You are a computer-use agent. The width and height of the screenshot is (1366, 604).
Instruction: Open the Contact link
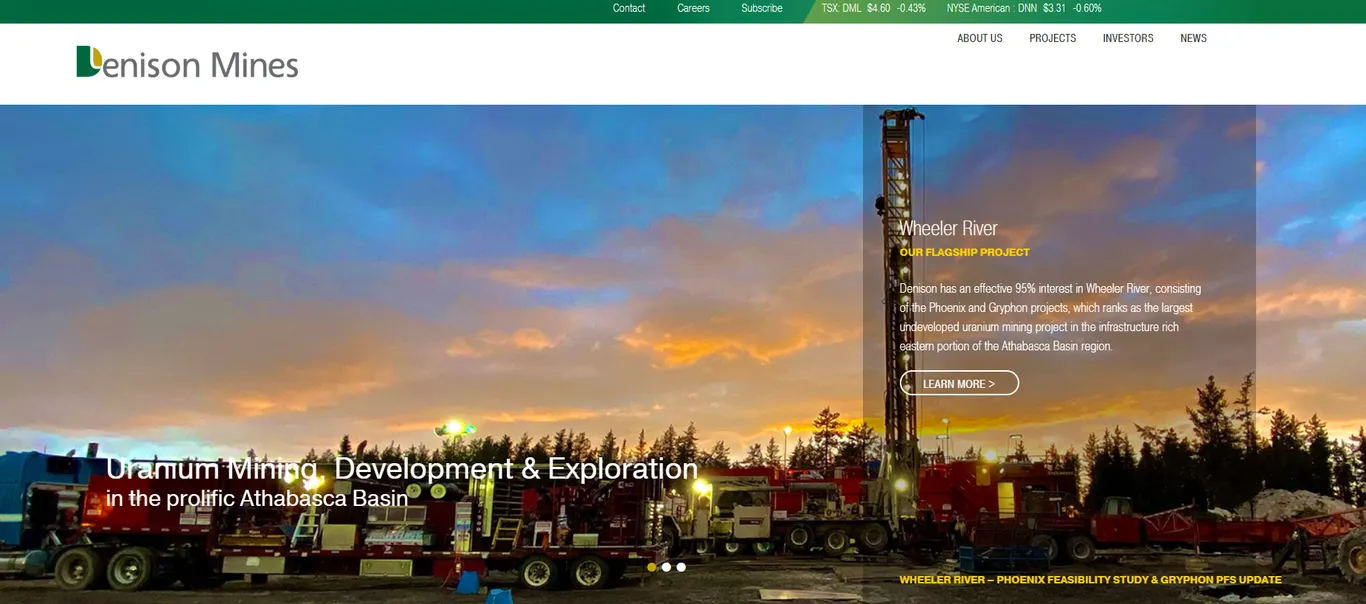[x=629, y=8]
